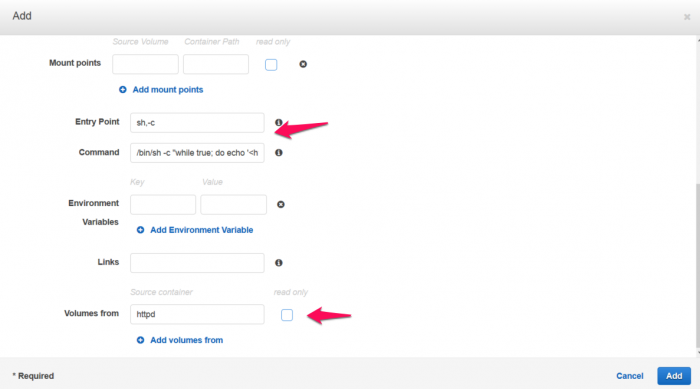This screenshot has height=389, width=700.
Task: Cancel the Add dialog
Action: 629,376
